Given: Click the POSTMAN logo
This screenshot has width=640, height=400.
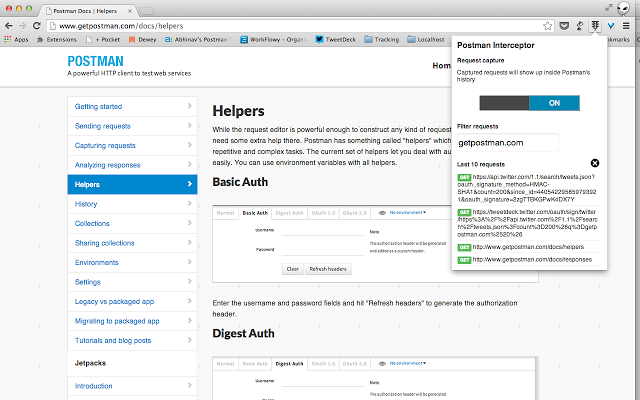Looking at the screenshot, I should 96,61.
